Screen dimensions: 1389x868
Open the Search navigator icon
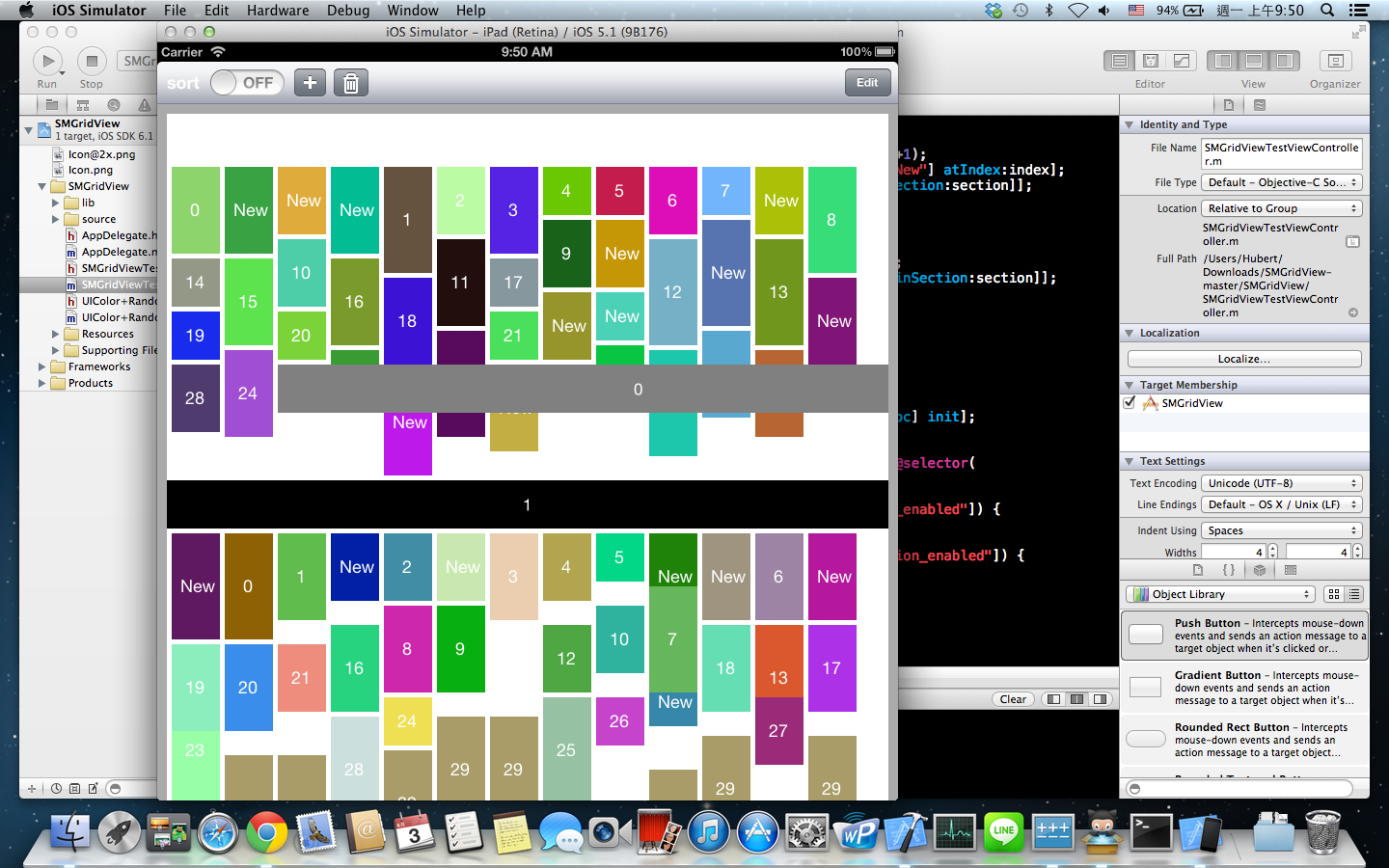[x=114, y=104]
